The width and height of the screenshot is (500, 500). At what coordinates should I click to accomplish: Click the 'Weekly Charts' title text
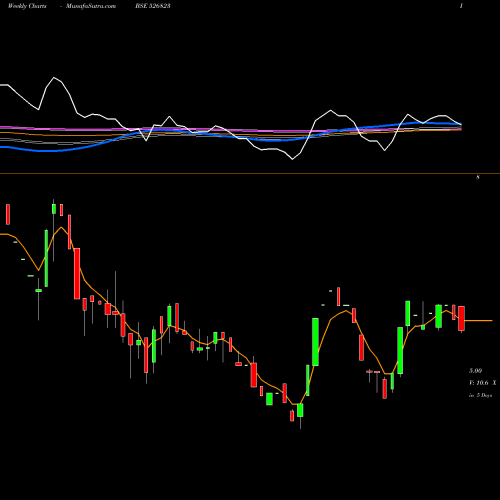point(27,6)
